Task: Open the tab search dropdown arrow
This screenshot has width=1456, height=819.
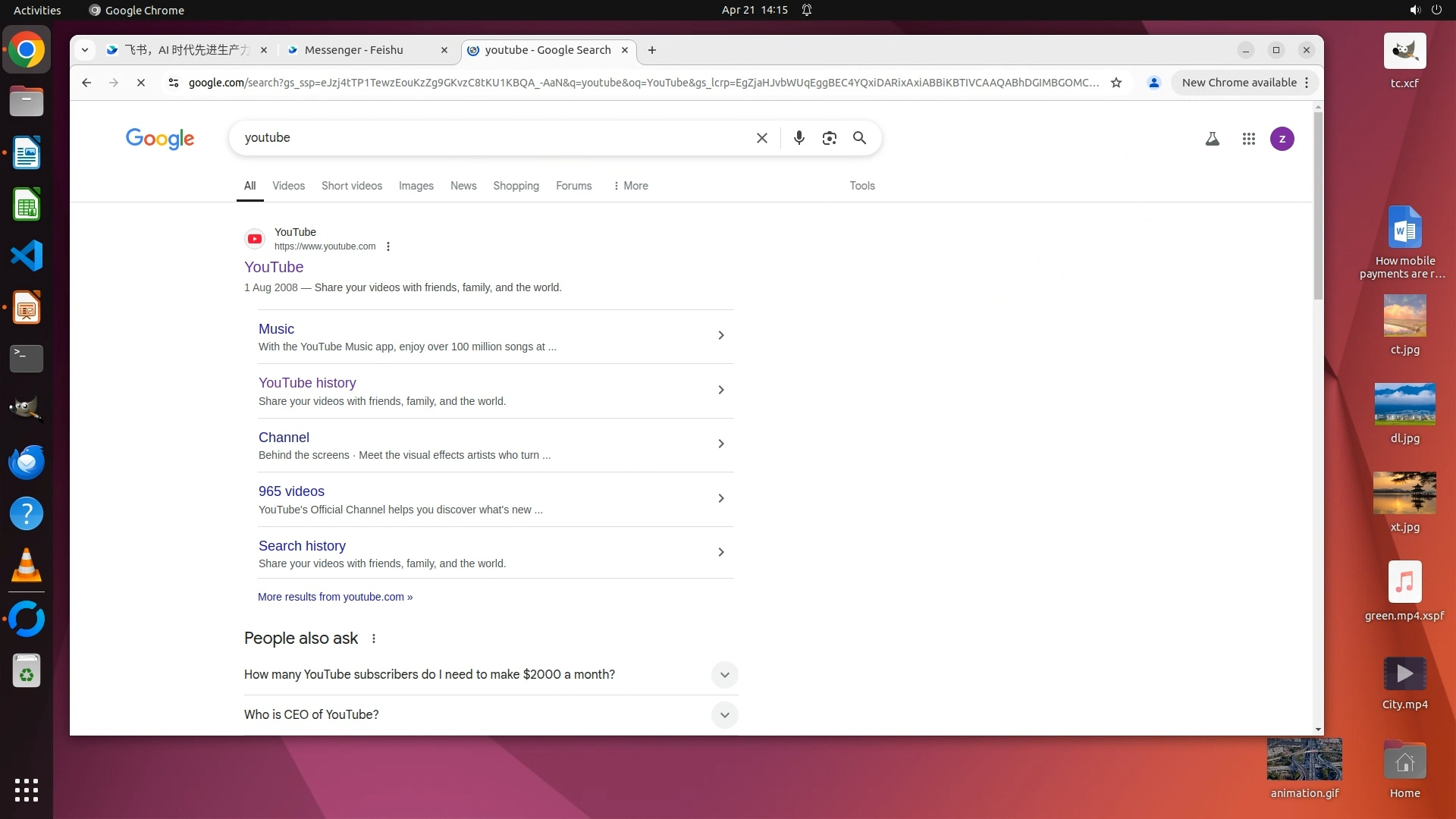Action: pos(85,50)
